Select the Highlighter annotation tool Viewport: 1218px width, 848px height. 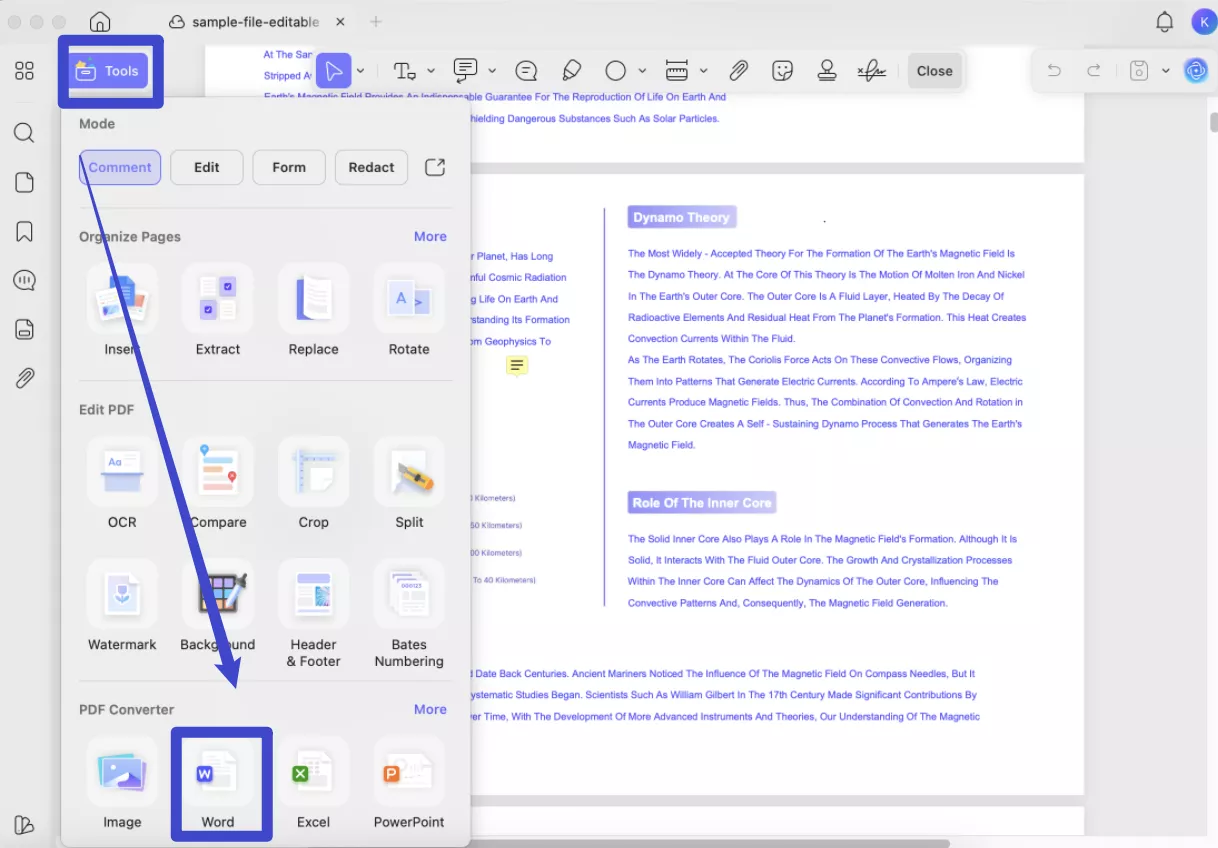pyautogui.click(x=571, y=70)
